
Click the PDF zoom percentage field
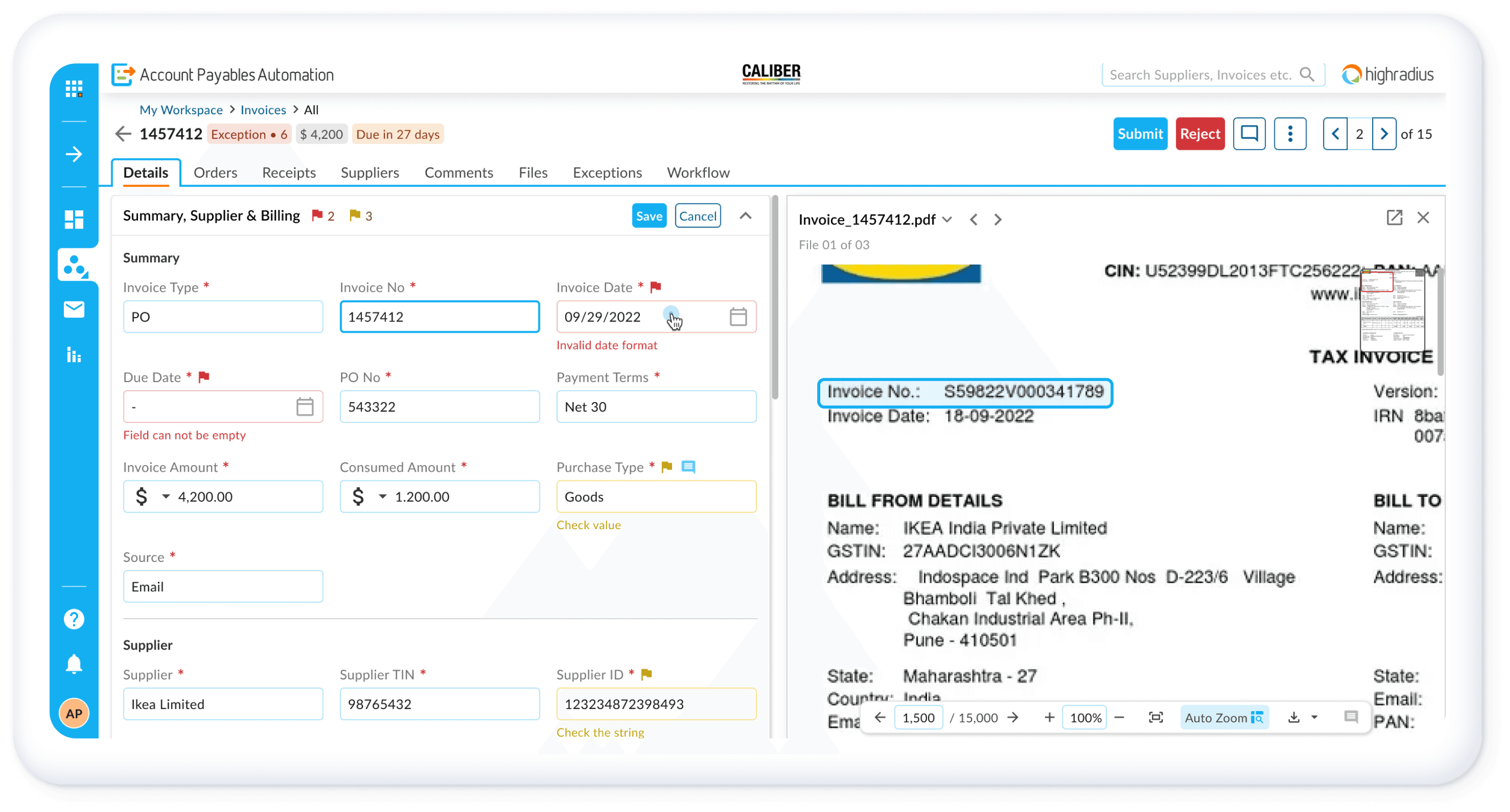(1085, 718)
